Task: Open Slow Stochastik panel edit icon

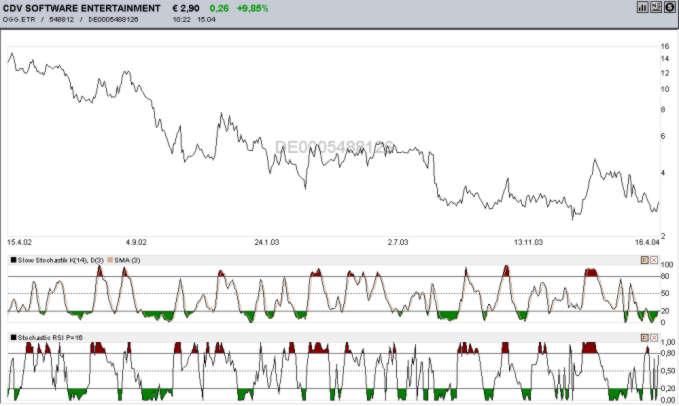Action: 644,260
